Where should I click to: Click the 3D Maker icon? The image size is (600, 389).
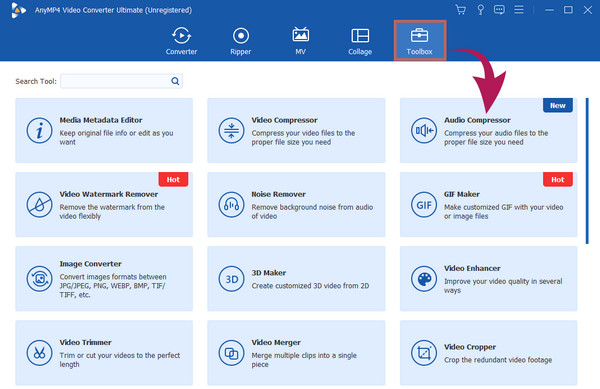231,279
